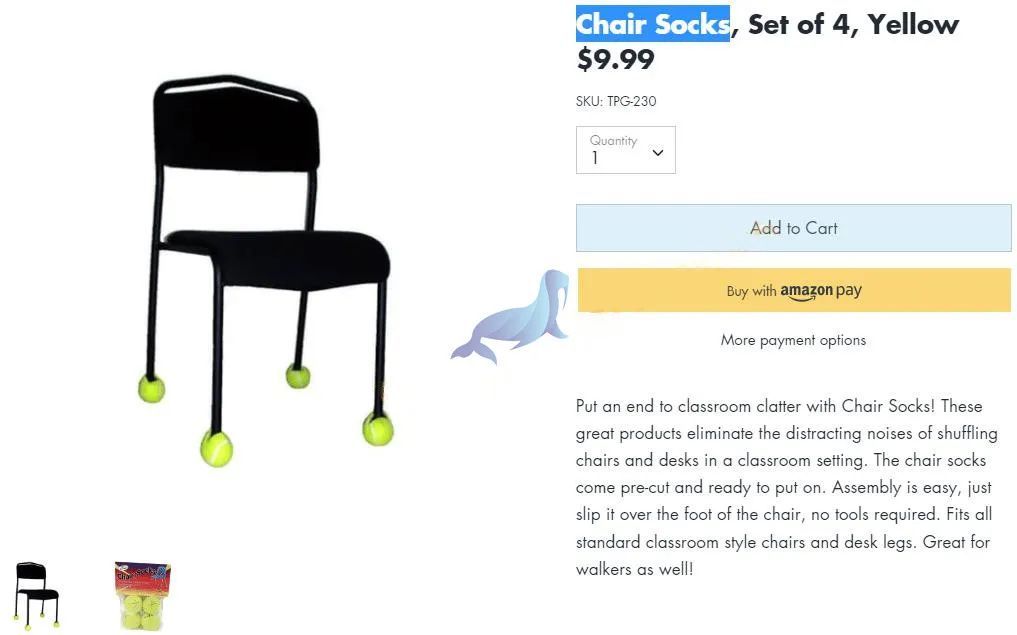Click the tennis ball on the chair's rear-left leg

point(151,389)
